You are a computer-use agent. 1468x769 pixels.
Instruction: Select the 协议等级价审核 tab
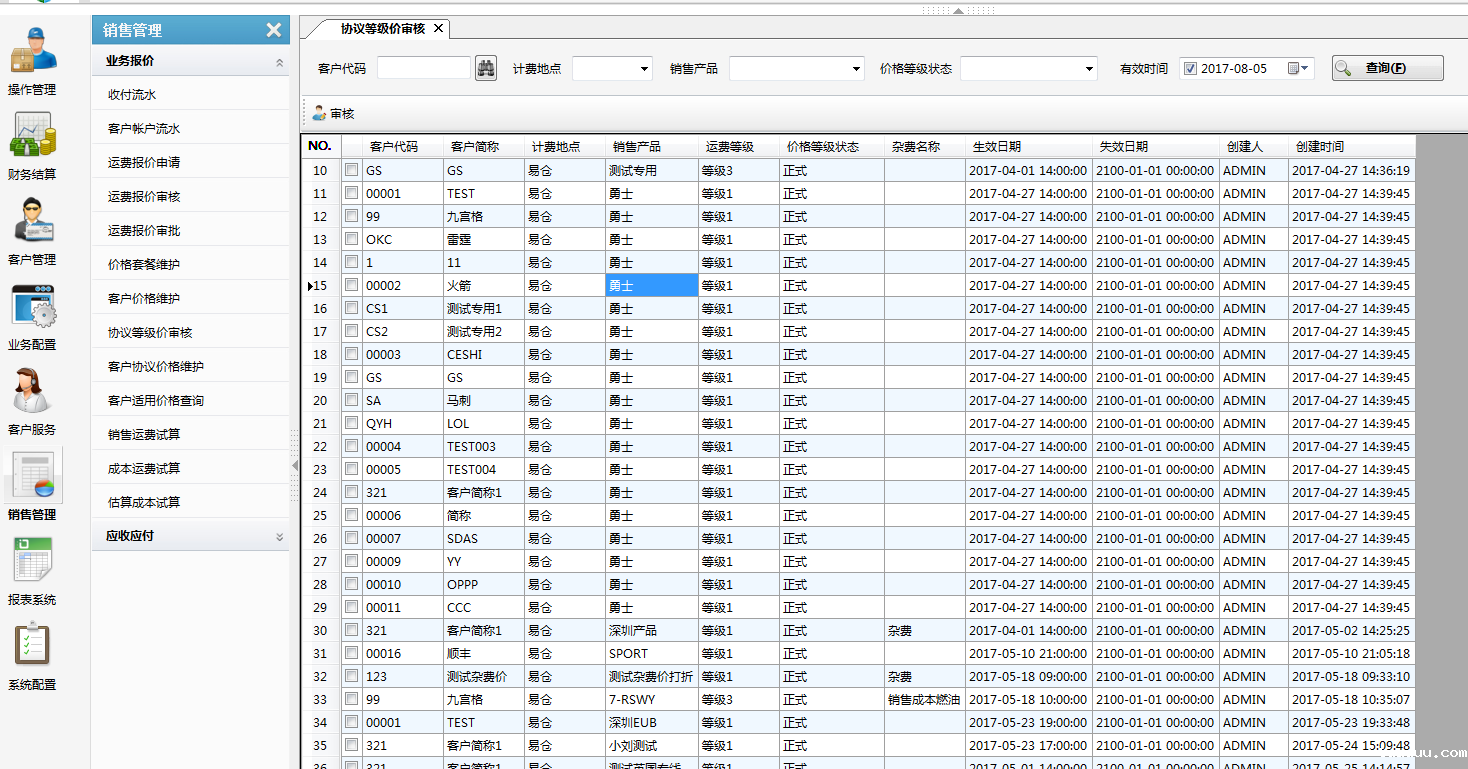(x=375, y=29)
